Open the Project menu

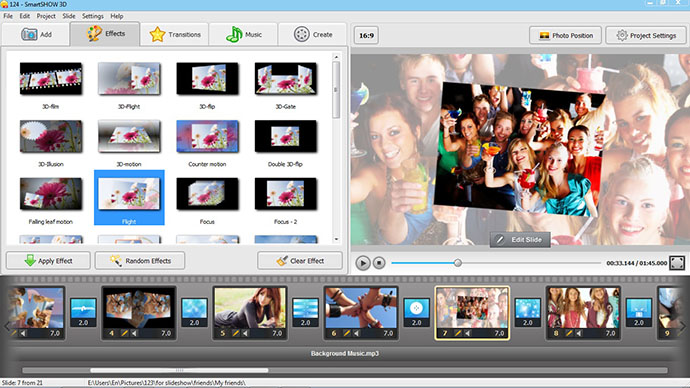click(x=46, y=16)
